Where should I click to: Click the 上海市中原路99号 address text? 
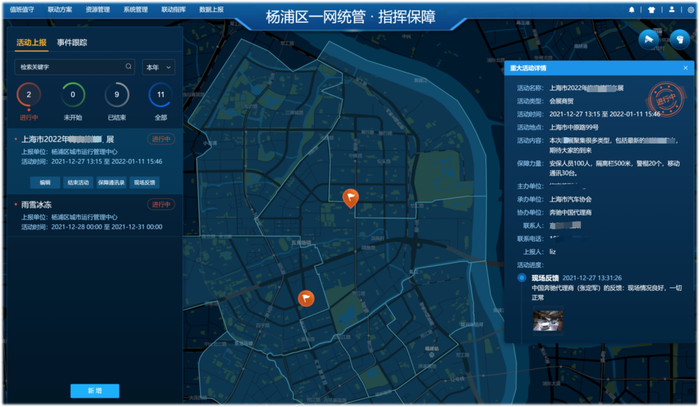[574, 127]
